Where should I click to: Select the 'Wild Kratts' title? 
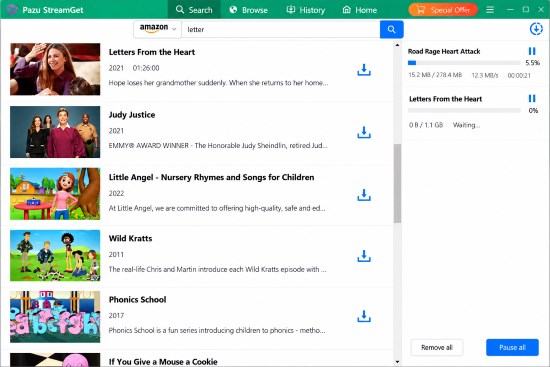click(x=130, y=239)
